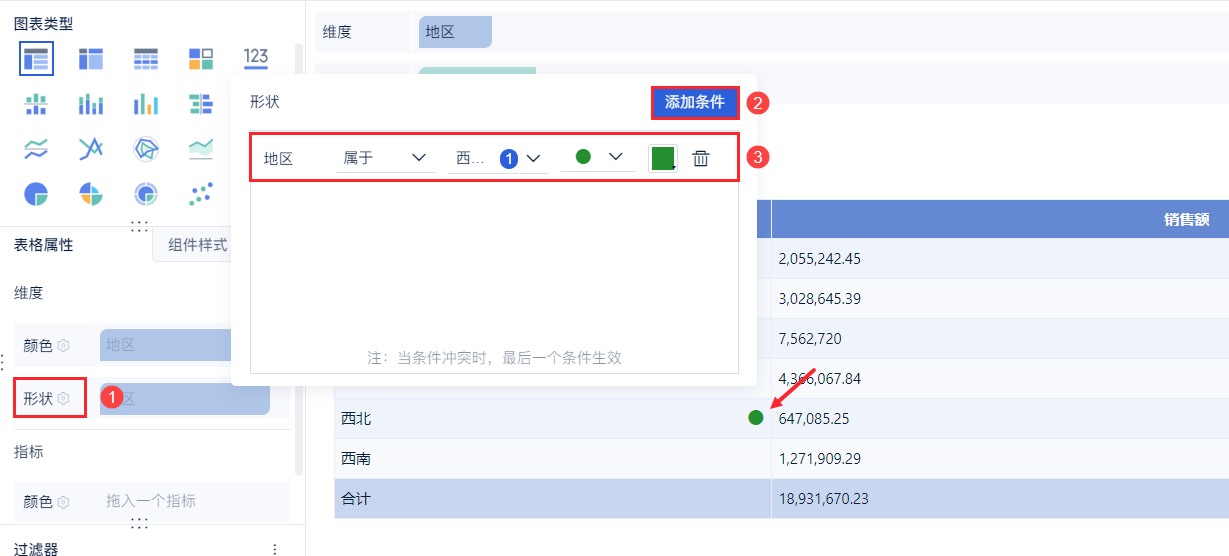Viewport: 1229px width, 556px height.
Task: Click the 图表类型 section heading
Action: click(43, 24)
